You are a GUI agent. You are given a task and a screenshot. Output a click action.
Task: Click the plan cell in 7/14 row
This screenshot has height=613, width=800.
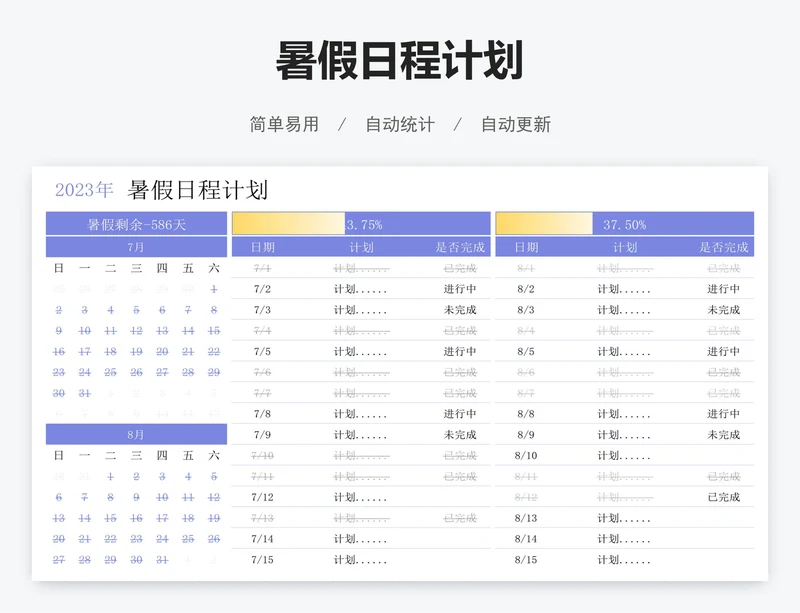[361, 539]
